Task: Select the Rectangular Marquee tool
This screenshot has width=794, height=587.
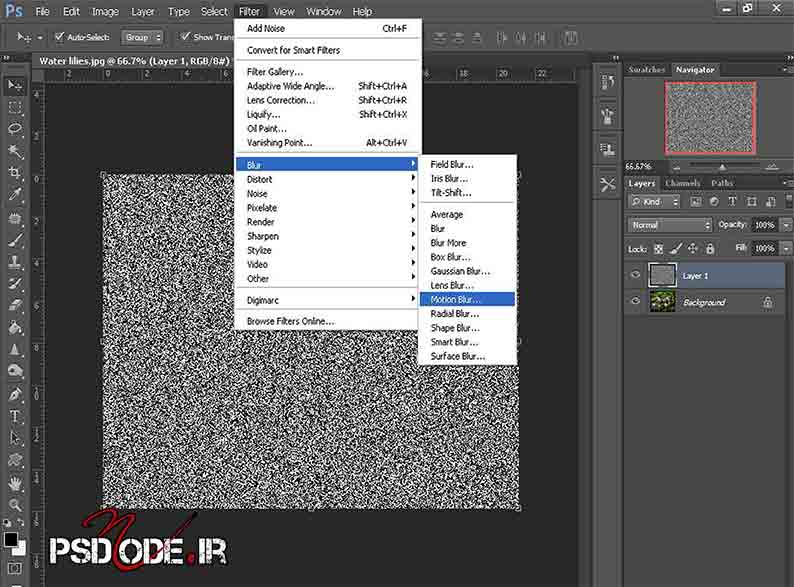Action: tap(15, 107)
